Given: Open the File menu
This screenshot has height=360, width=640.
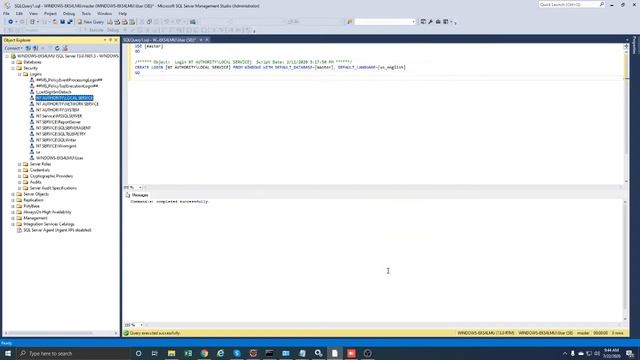Looking at the screenshot, I should coord(7,13).
